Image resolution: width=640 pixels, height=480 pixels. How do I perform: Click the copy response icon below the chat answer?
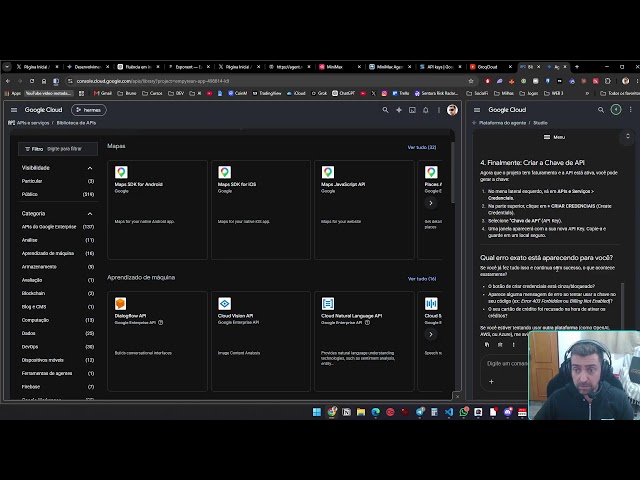487,345
